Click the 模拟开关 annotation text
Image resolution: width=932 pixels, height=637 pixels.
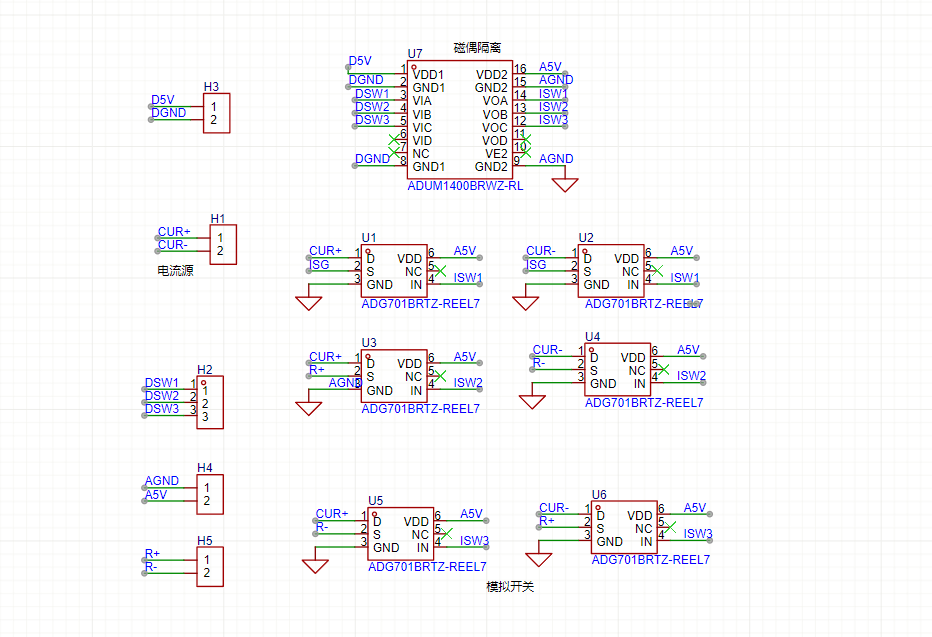[x=510, y=587]
